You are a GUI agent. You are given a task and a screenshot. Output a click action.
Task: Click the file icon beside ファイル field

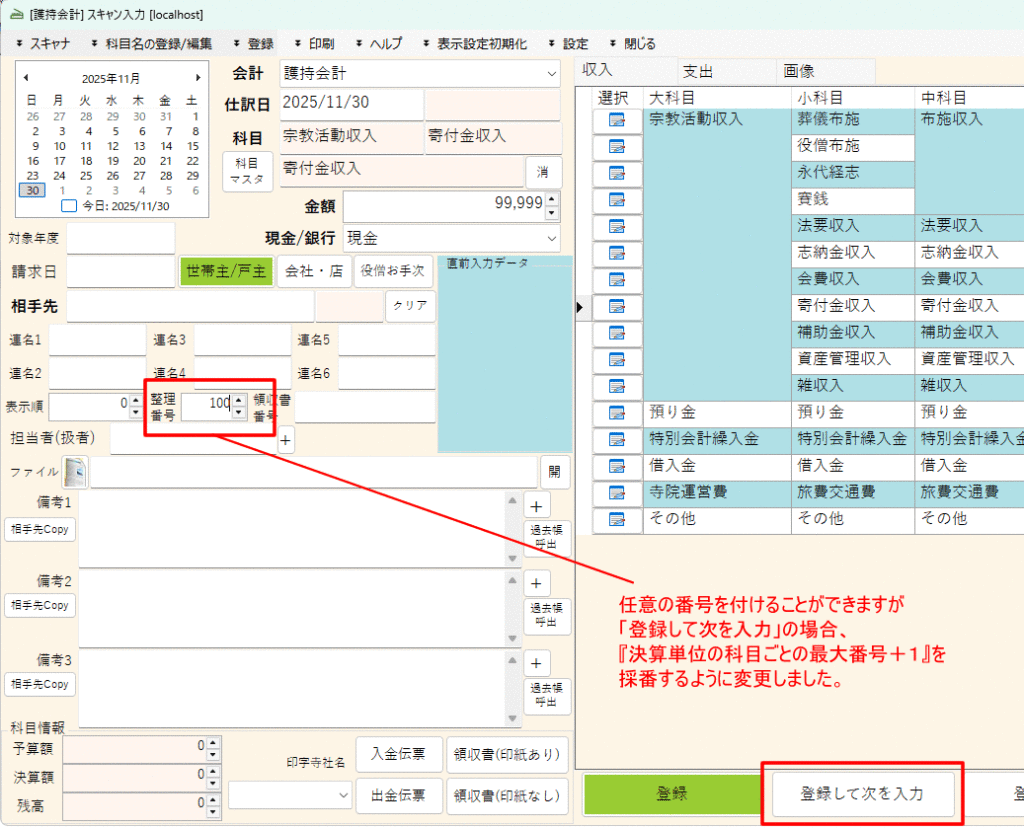[x=76, y=470]
